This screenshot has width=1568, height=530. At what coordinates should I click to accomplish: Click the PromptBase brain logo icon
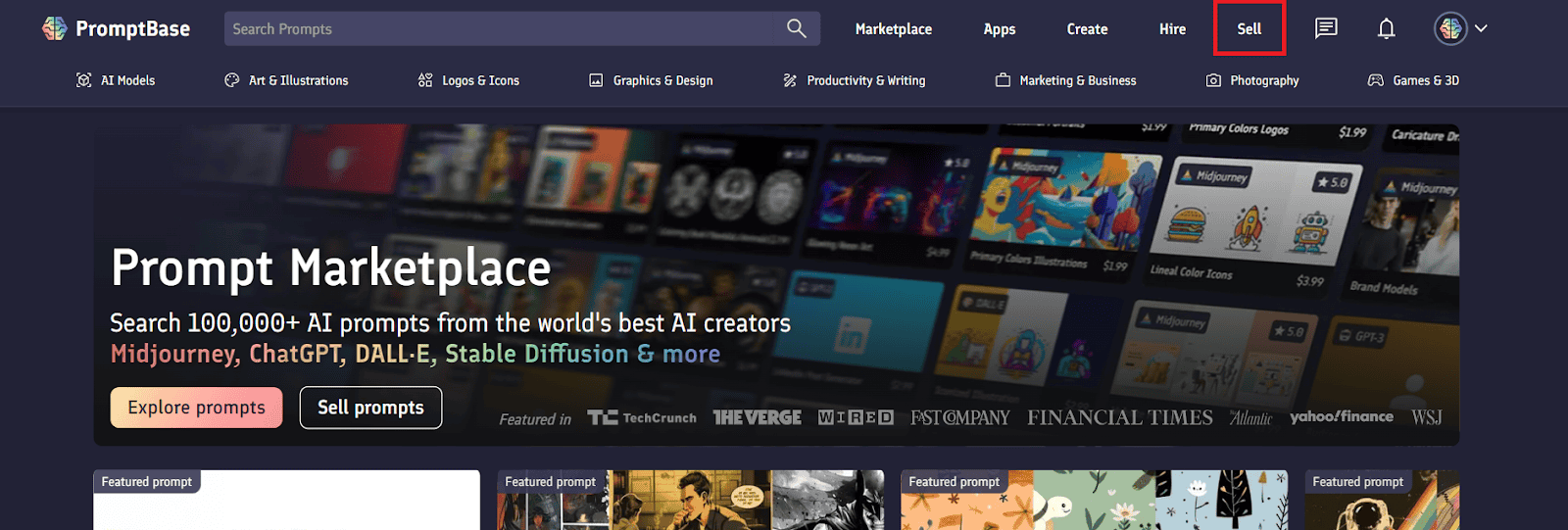click(55, 28)
